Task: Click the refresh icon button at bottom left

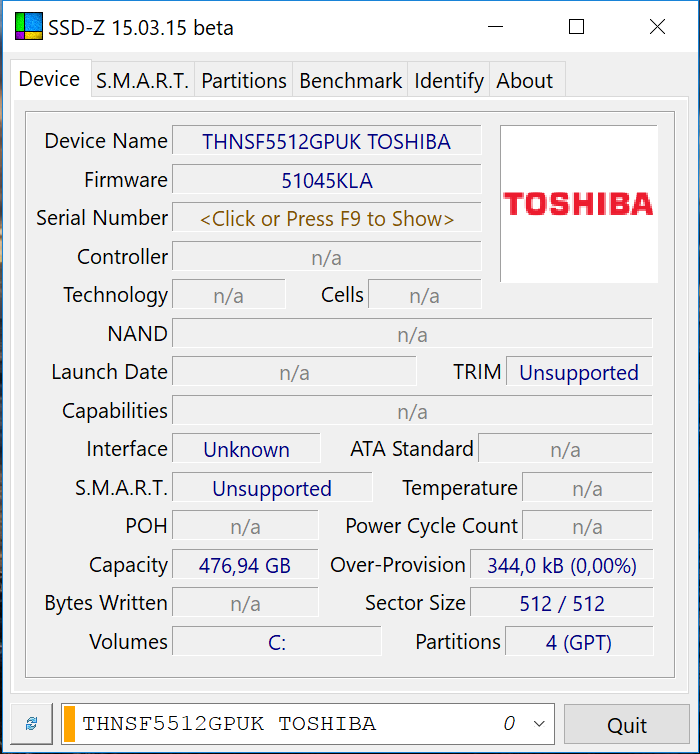Action: (32, 724)
